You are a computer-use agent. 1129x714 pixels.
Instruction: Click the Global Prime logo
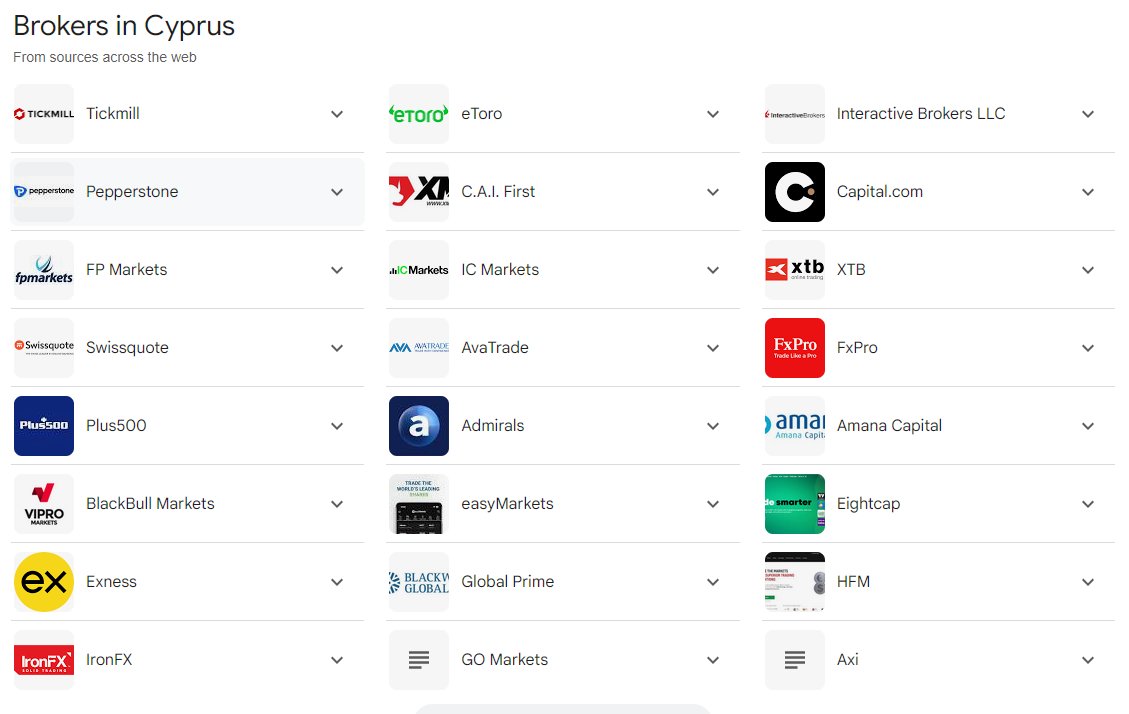pos(419,582)
